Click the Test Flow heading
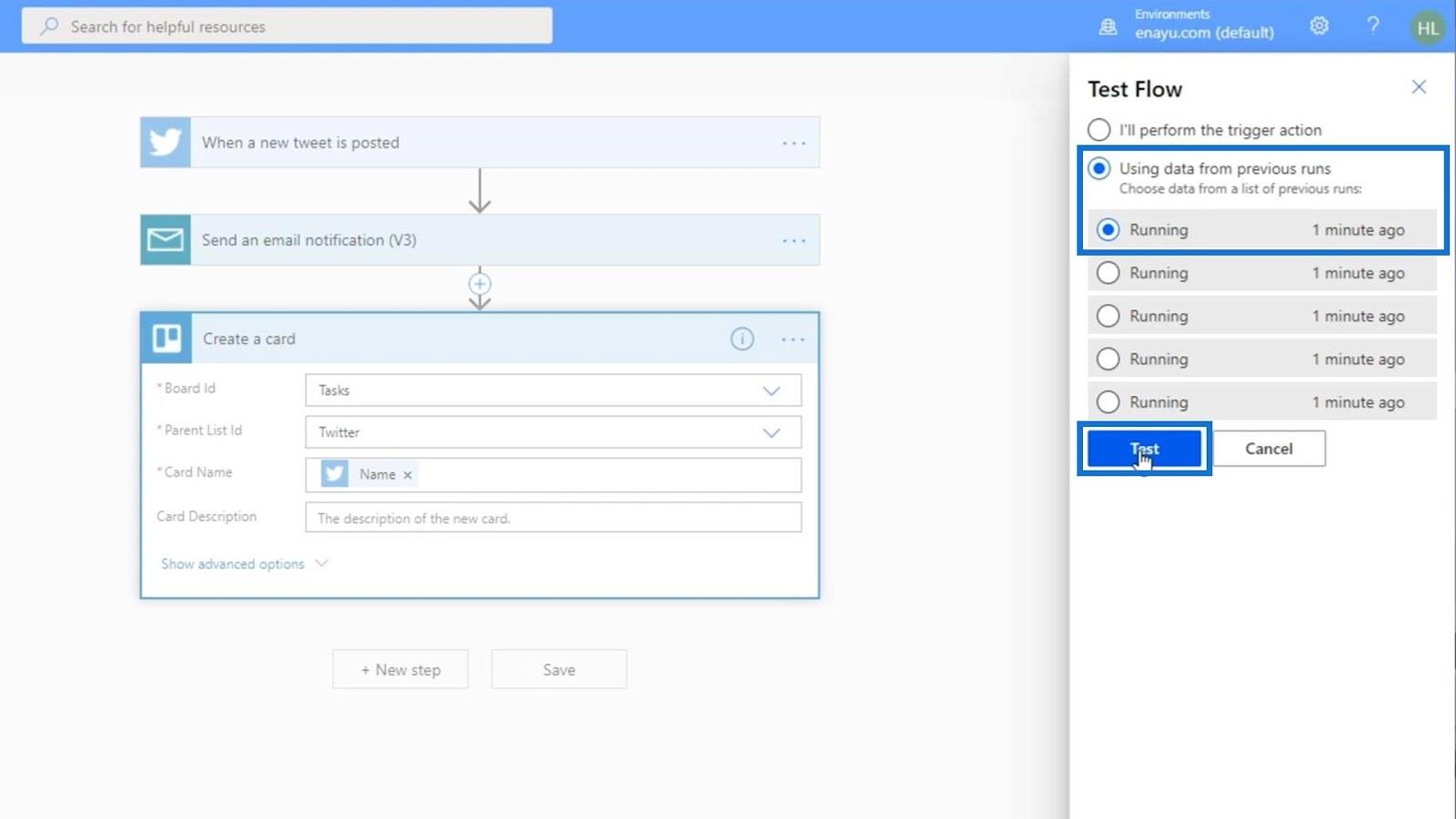Screen dimensions: 1456x819 tap(1135, 89)
